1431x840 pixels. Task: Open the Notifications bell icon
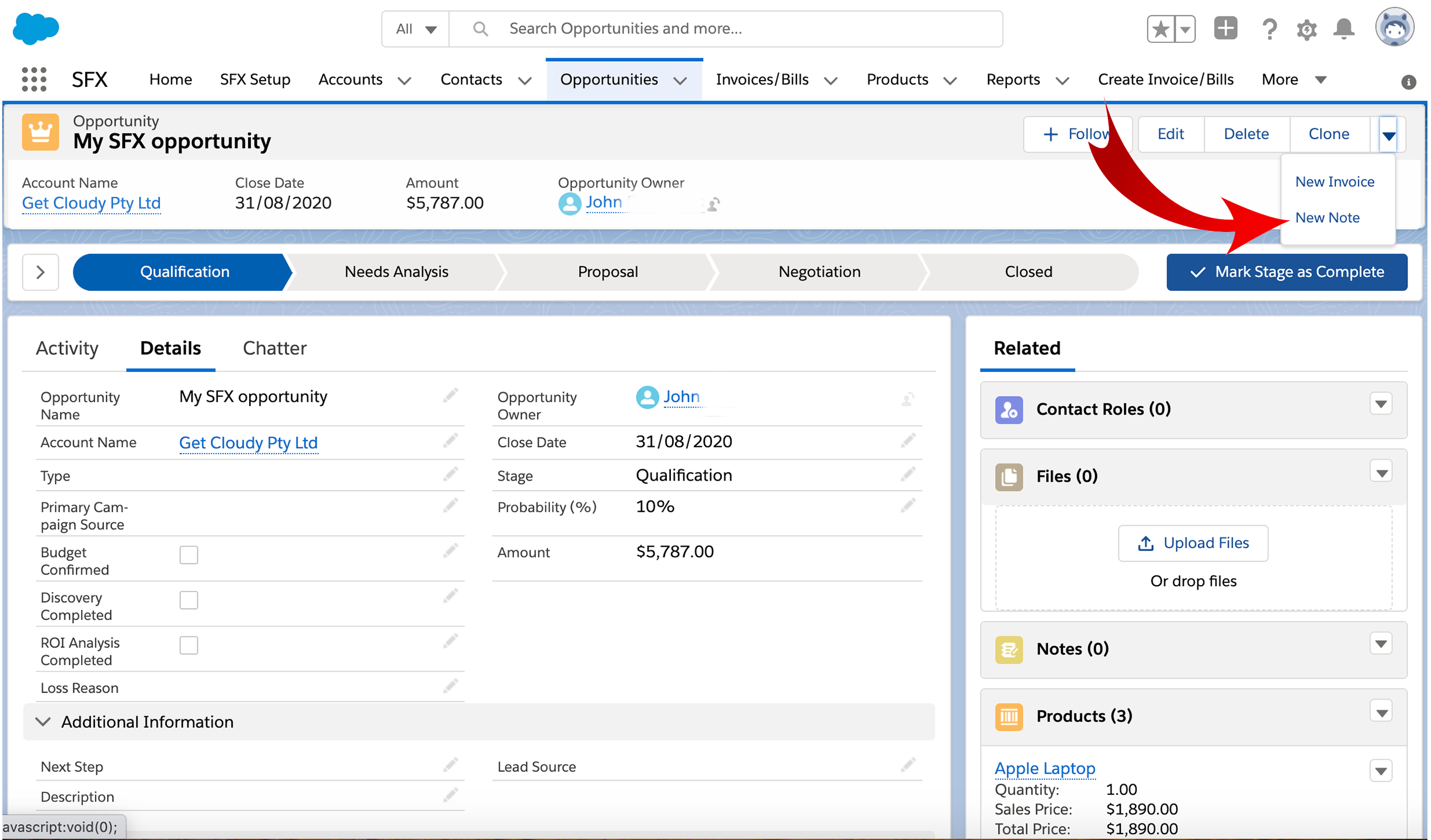click(1344, 29)
